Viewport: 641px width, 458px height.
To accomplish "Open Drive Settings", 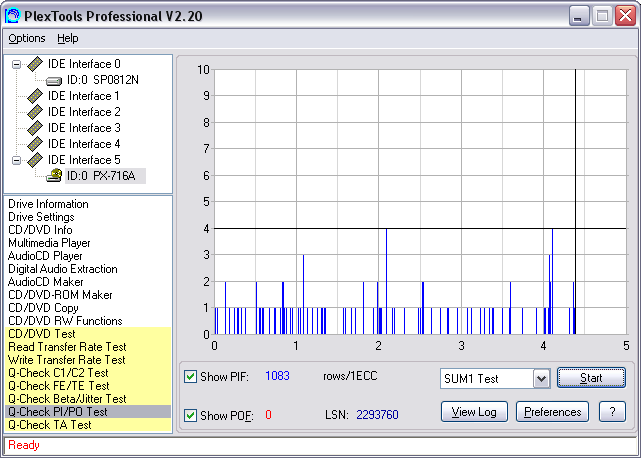I will 41,217.
